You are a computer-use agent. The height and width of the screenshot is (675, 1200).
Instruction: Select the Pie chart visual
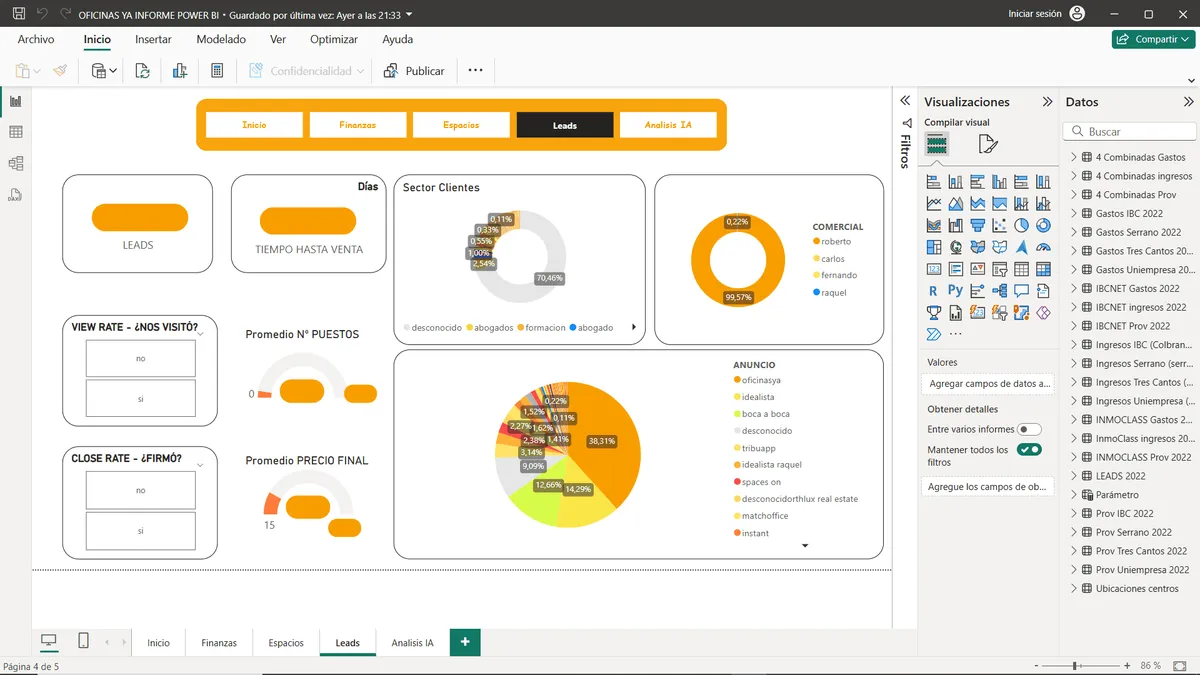click(x=1022, y=226)
